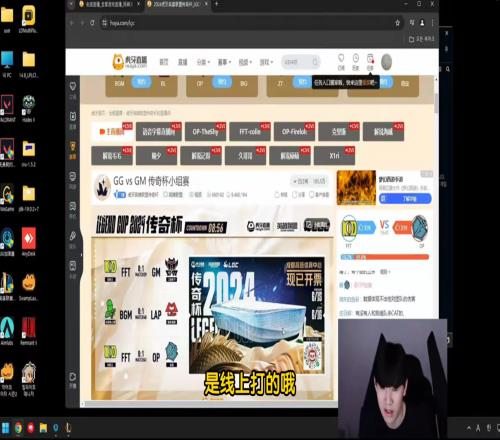Vote for OP using the orange button

pyautogui.click(x=402, y=228)
